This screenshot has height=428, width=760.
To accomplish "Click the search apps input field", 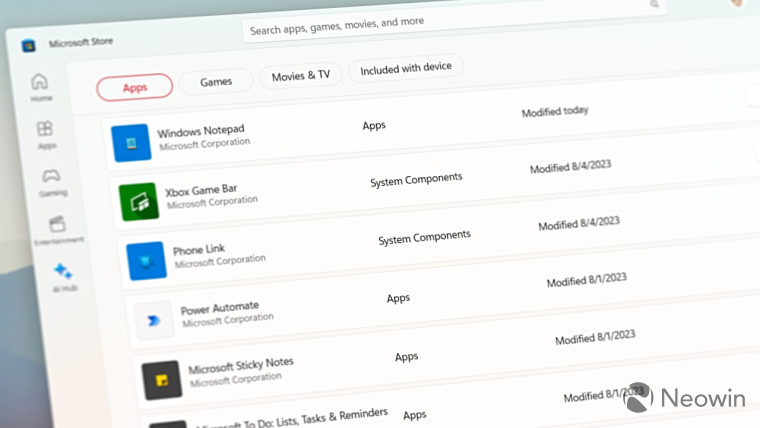I will [x=440, y=25].
